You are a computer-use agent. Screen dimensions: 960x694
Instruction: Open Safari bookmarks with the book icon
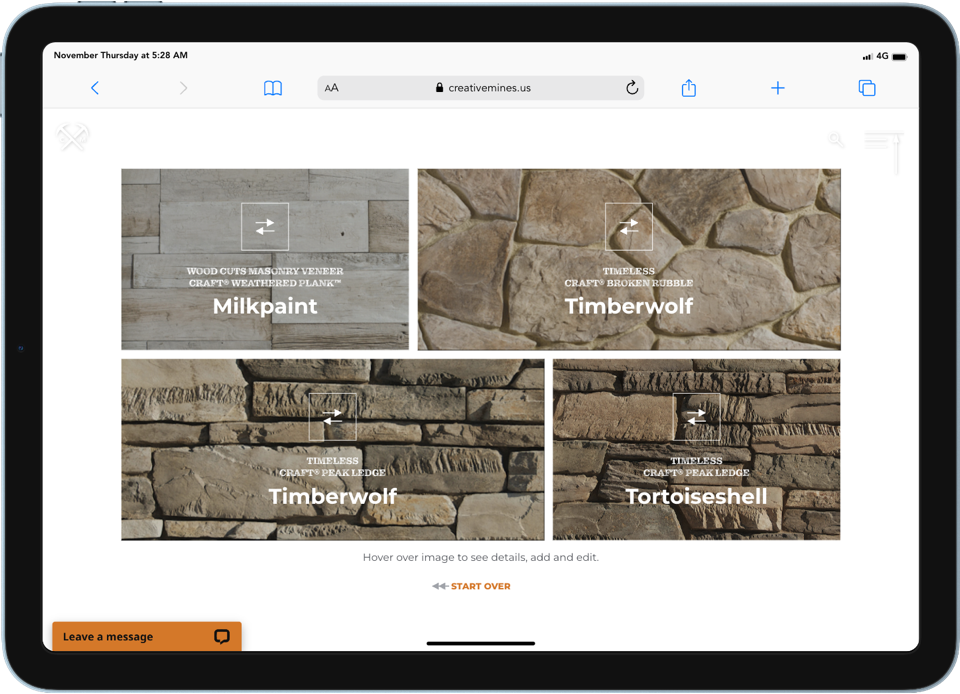[272, 88]
